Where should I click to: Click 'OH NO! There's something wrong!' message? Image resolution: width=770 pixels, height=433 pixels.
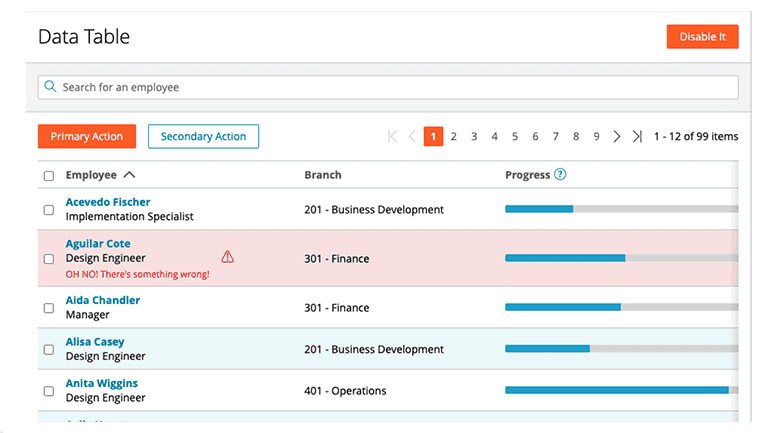(138, 274)
